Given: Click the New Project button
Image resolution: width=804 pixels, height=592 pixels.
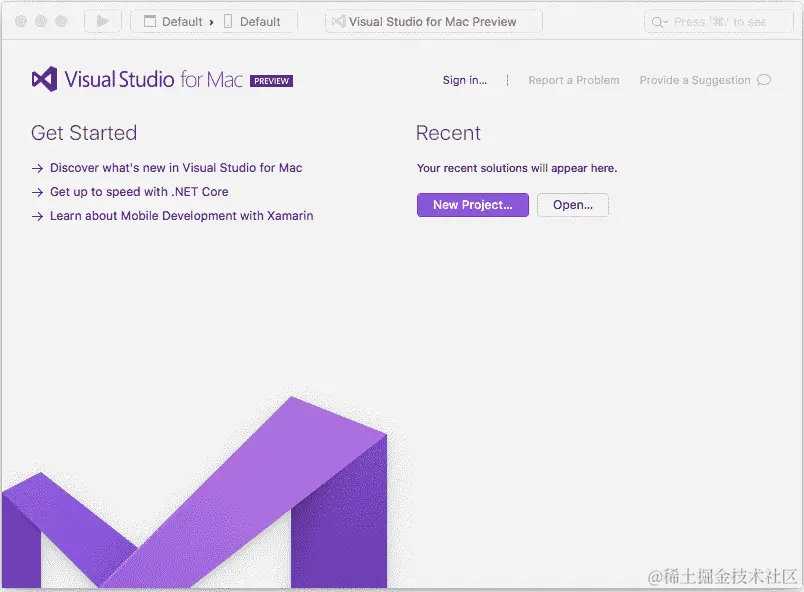Looking at the screenshot, I should click(x=473, y=205).
